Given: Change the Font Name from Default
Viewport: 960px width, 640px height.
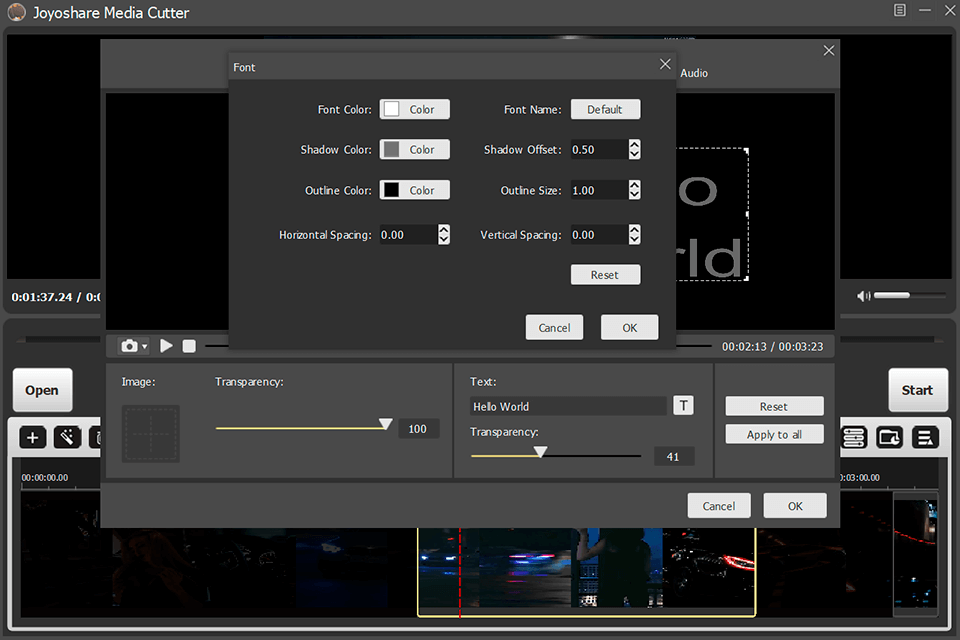Looking at the screenshot, I should (x=605, y=109).
